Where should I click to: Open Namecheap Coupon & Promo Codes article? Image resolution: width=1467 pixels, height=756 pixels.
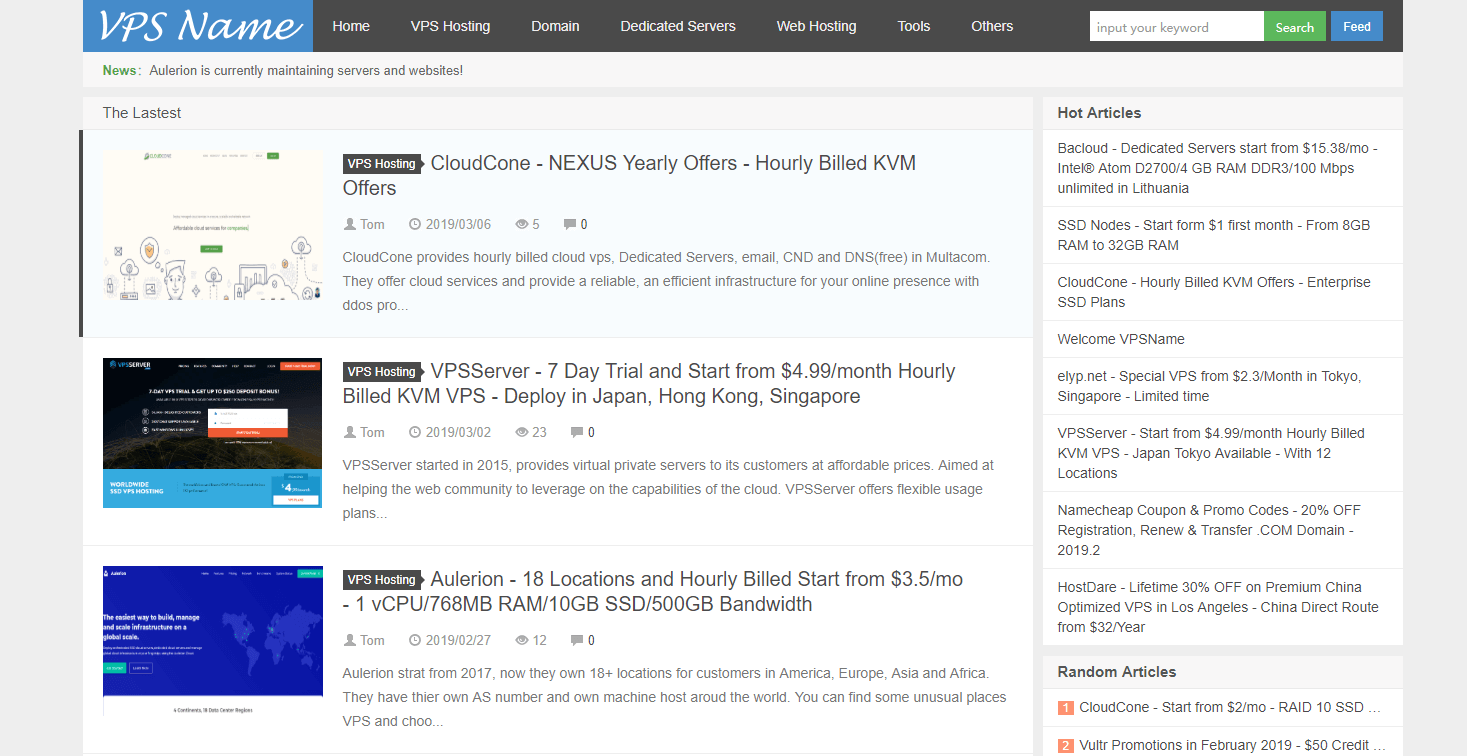pos(1209,530)
